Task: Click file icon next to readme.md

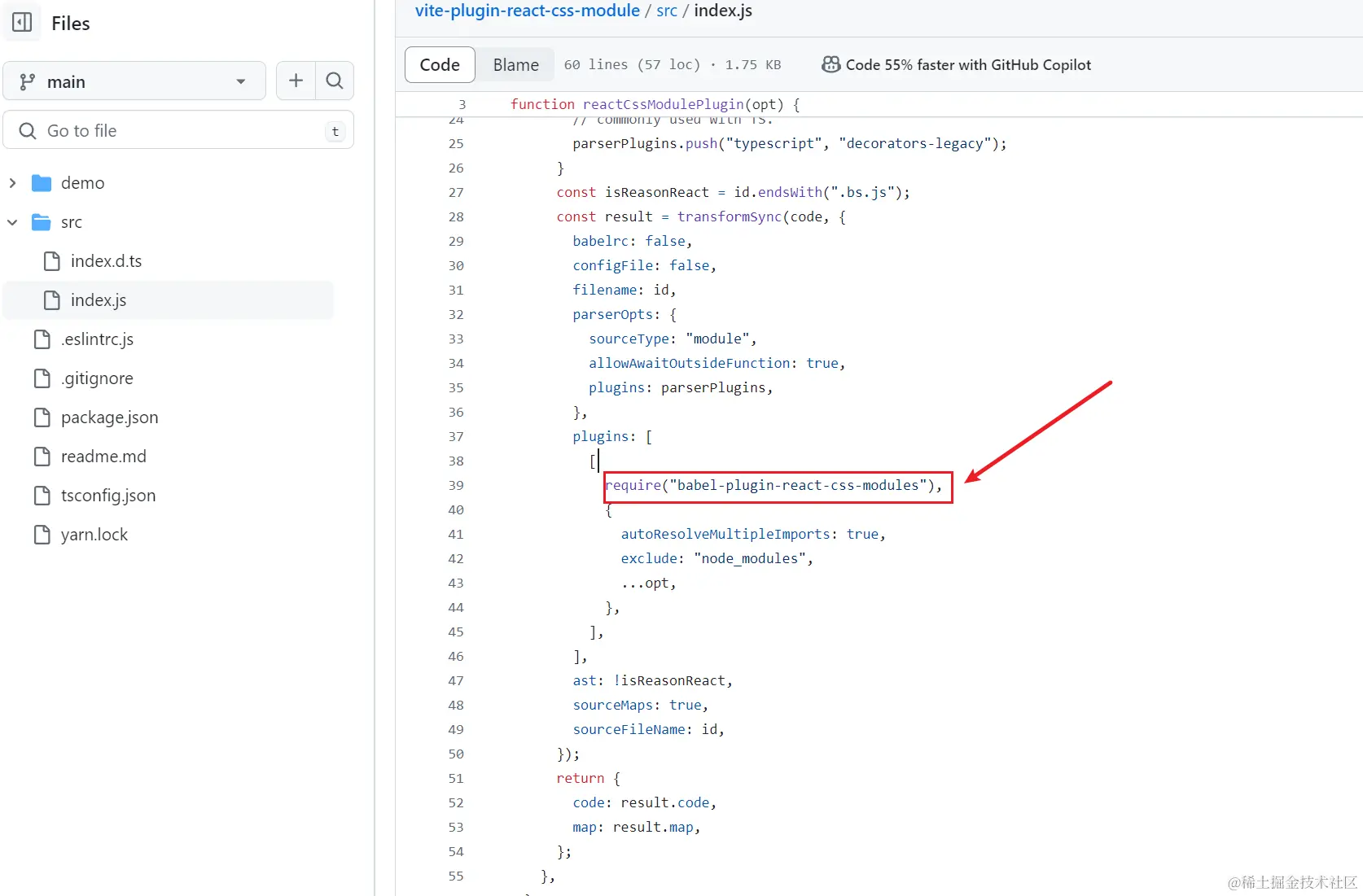Action: [x=42, y=457]
